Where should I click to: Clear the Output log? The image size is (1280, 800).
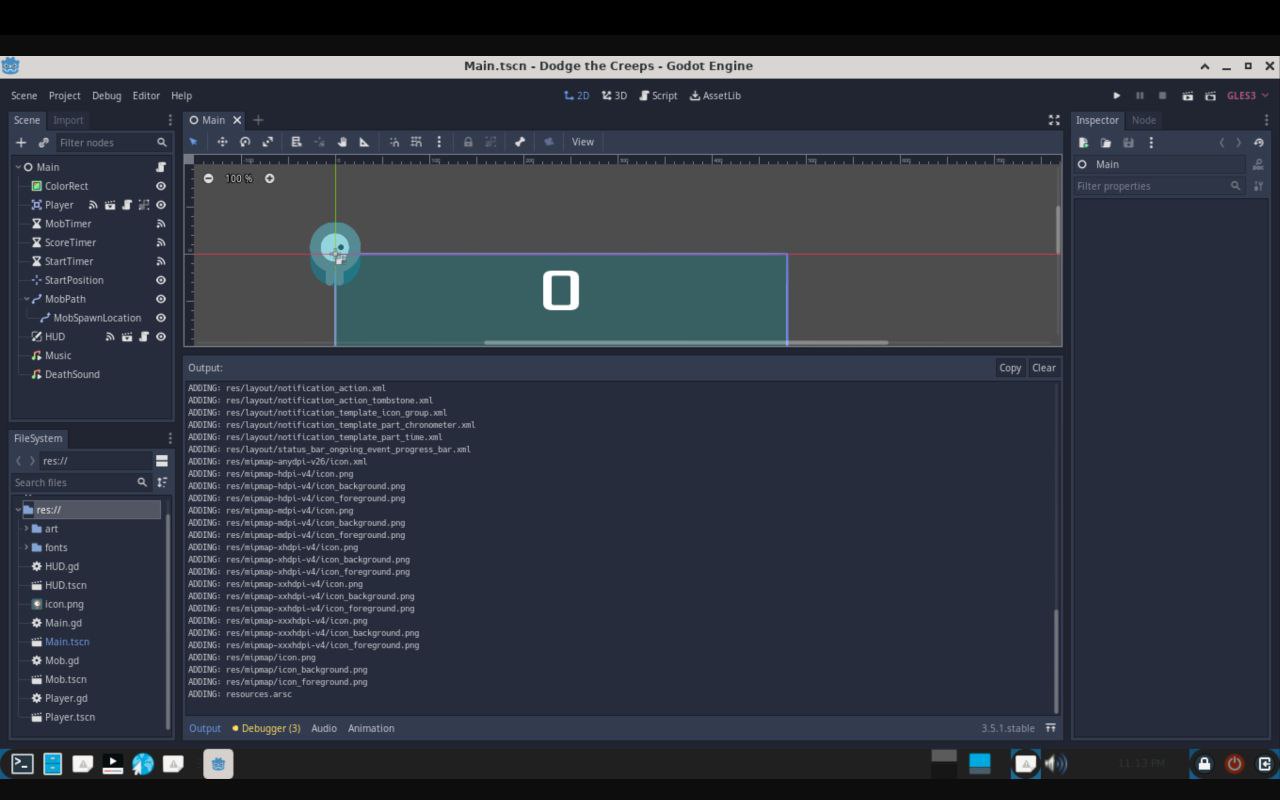(1043, 367)
